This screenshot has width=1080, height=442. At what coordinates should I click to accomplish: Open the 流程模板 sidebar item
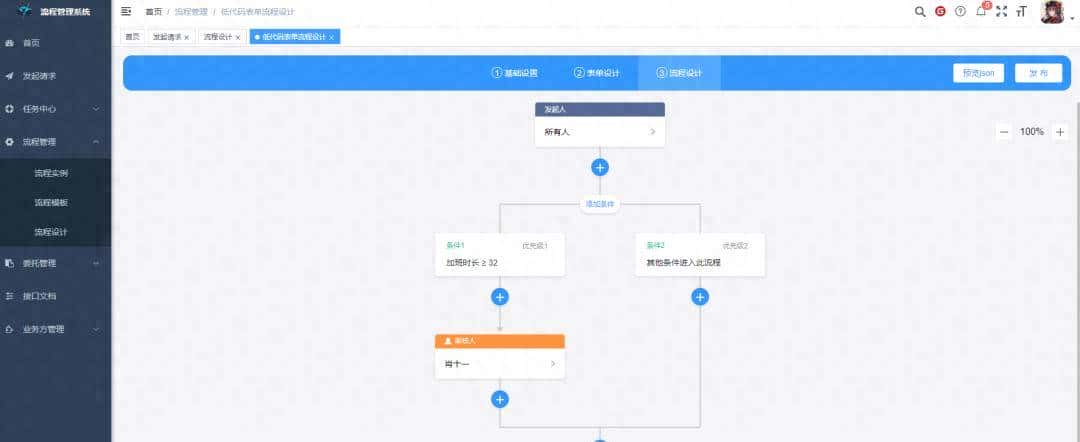(x=51, y=202)
